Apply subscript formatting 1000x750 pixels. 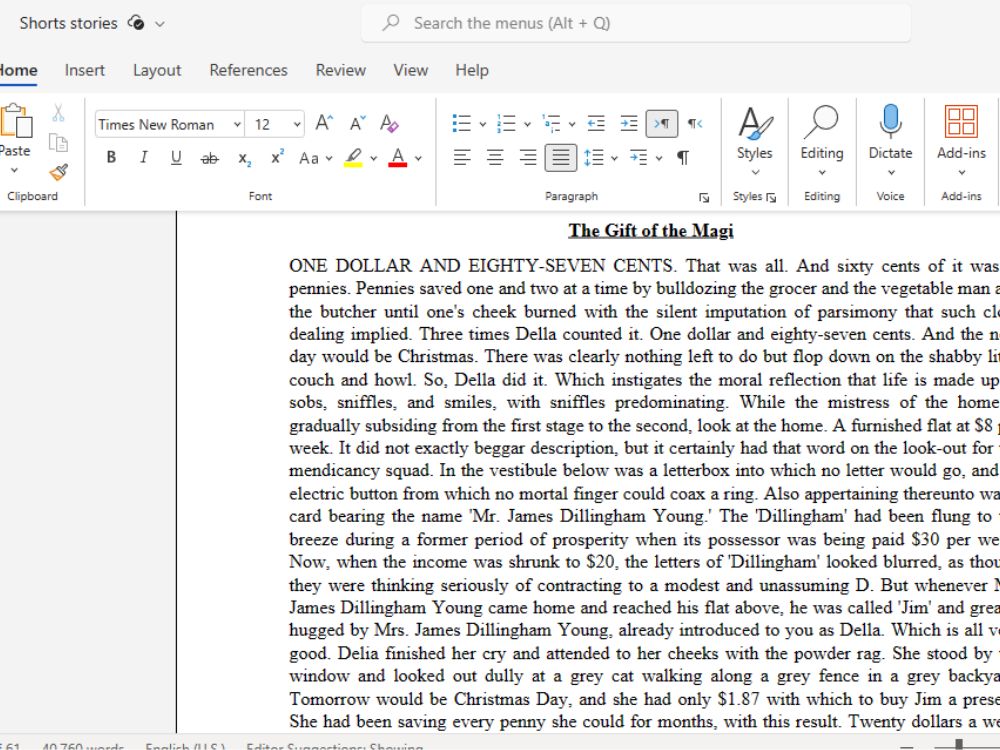[x=244, y=158]
